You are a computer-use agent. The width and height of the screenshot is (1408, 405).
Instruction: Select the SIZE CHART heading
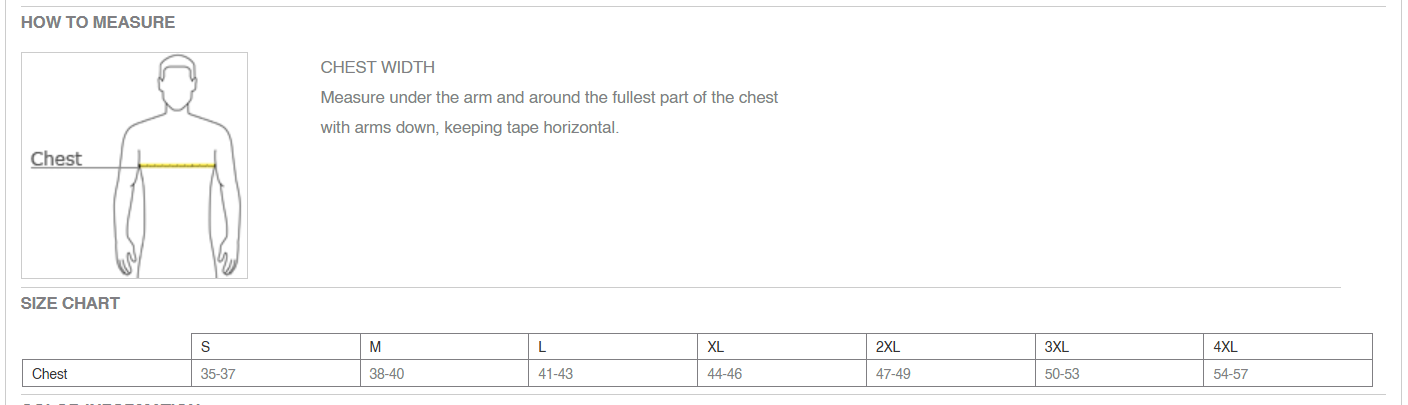click(70, 303)
